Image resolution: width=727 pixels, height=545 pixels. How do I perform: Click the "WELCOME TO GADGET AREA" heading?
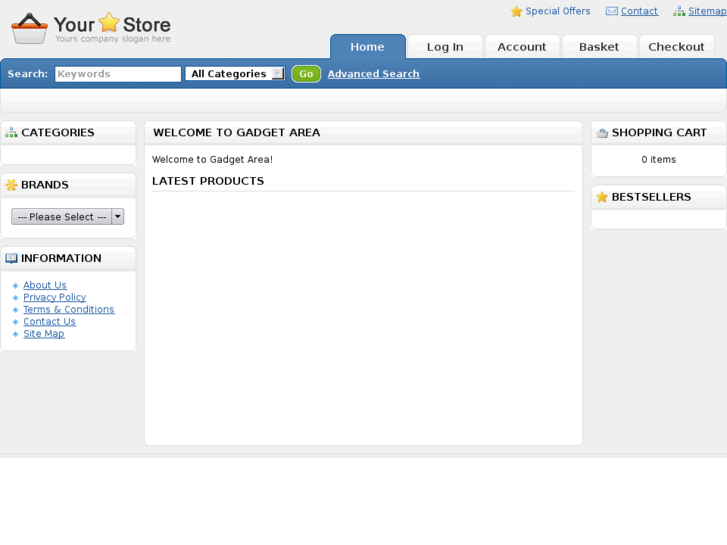237,133
